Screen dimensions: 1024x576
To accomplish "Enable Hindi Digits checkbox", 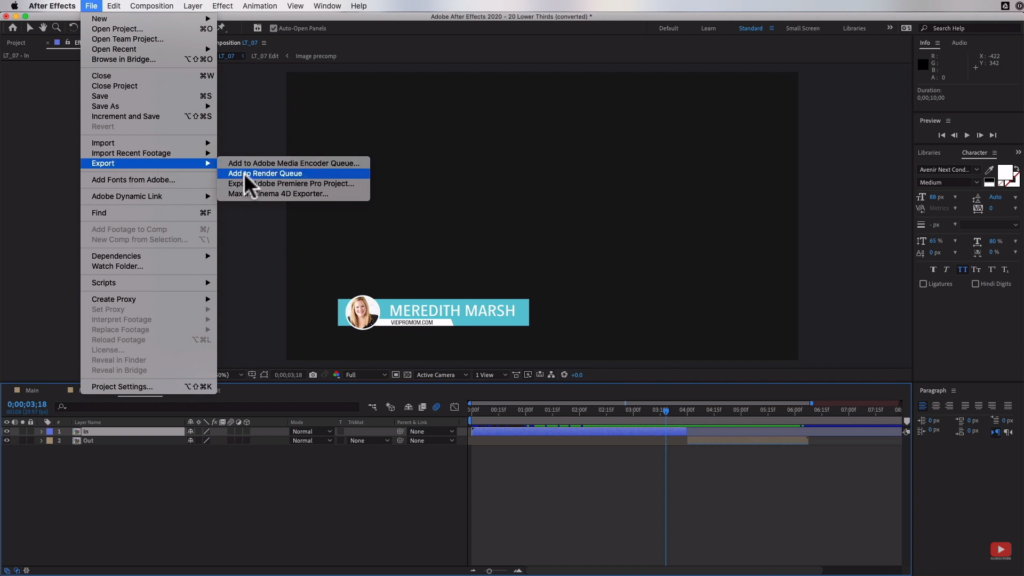I will tap(975, 284).
